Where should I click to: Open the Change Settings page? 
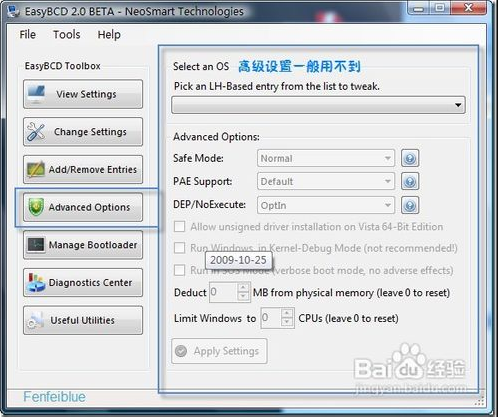pos(83,132)
